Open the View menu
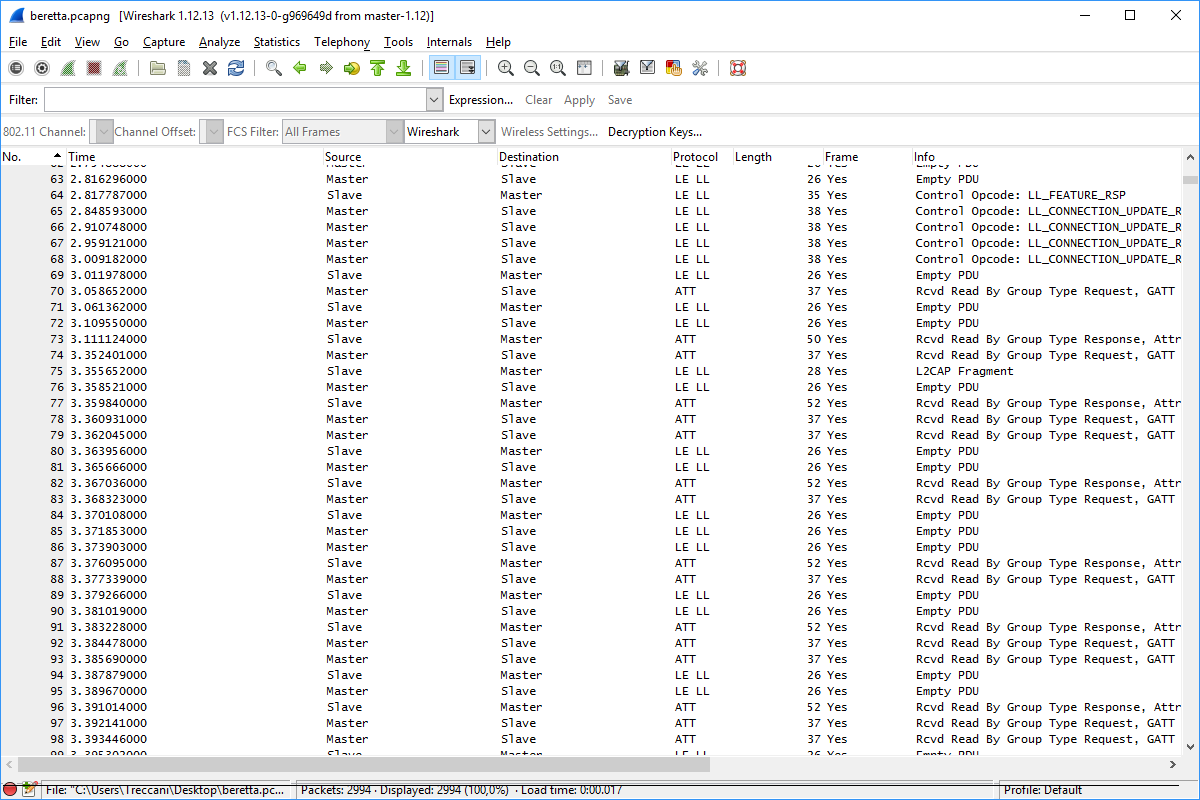The width and height of the screenshot is (1200, 800). 87,42
